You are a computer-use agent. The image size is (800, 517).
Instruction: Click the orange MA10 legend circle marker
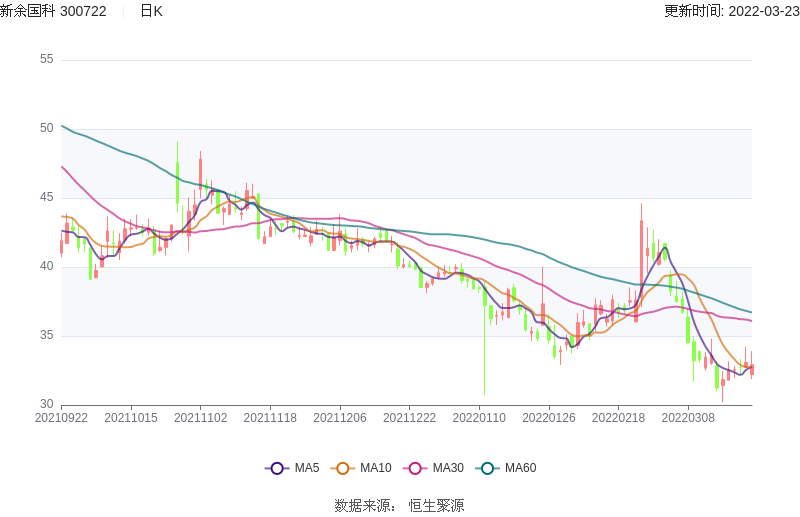343,468
